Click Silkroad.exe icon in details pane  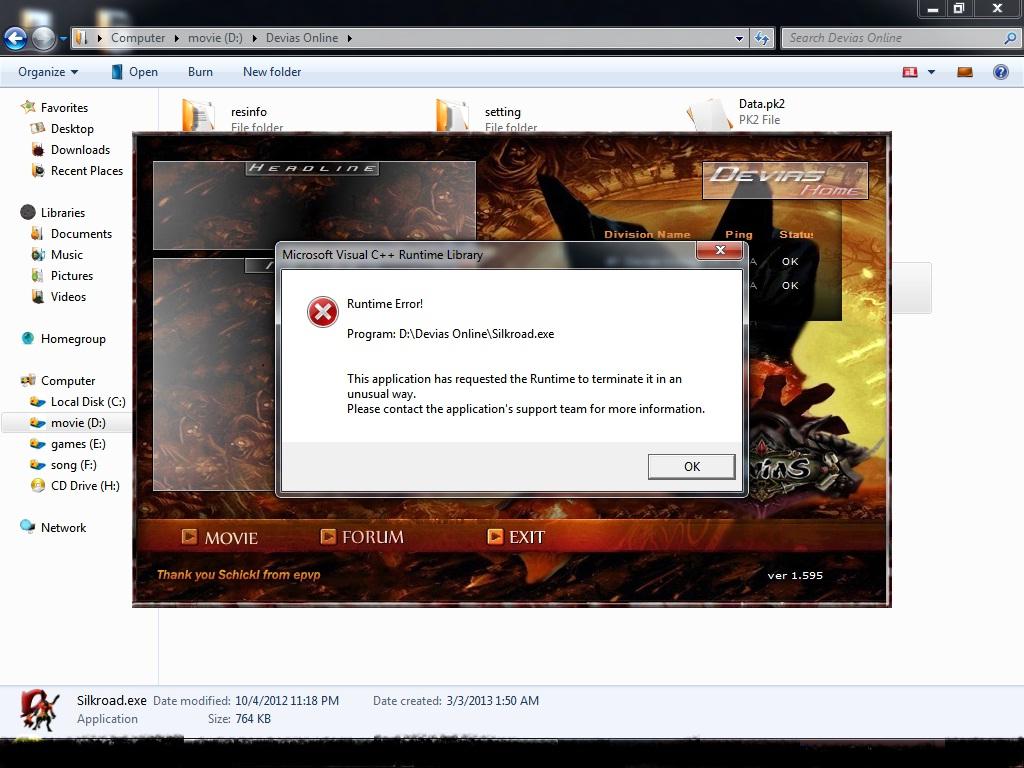39,711
